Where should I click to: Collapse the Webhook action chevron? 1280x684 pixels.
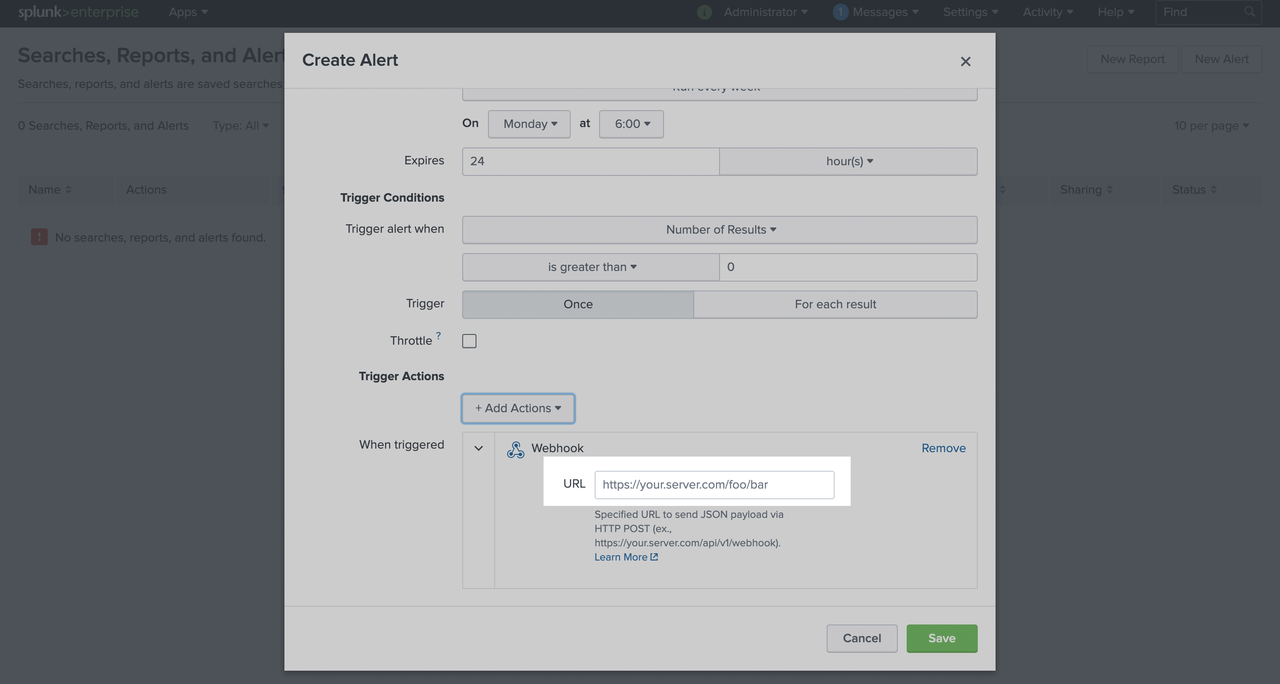(478, 448)
